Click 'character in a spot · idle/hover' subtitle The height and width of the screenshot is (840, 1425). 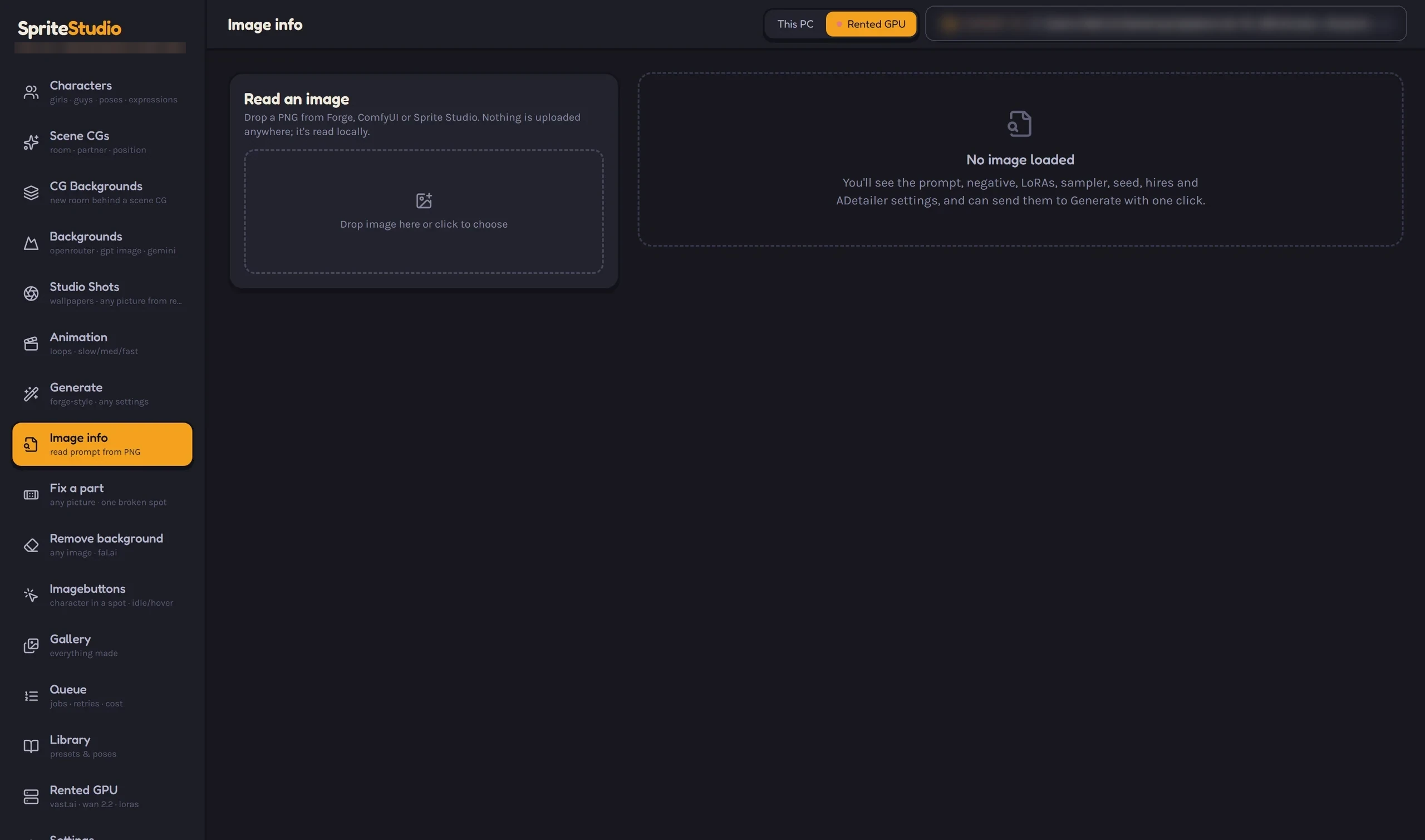pos(111,603)
